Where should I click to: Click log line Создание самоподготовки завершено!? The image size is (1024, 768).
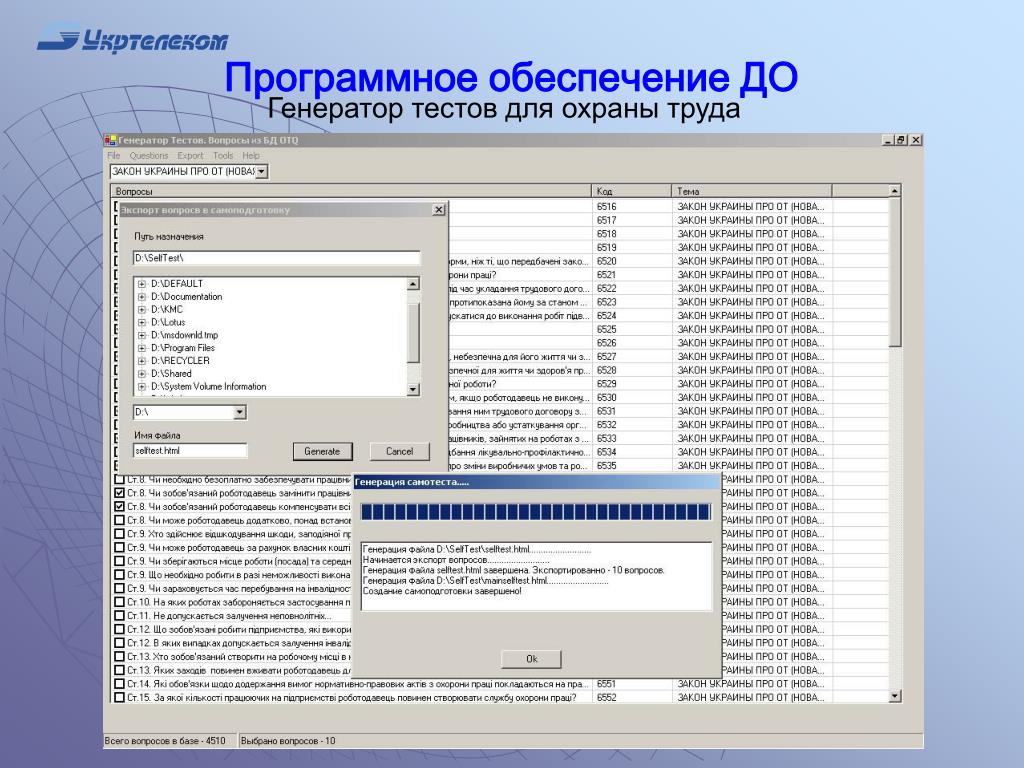(x=442, y=591)
